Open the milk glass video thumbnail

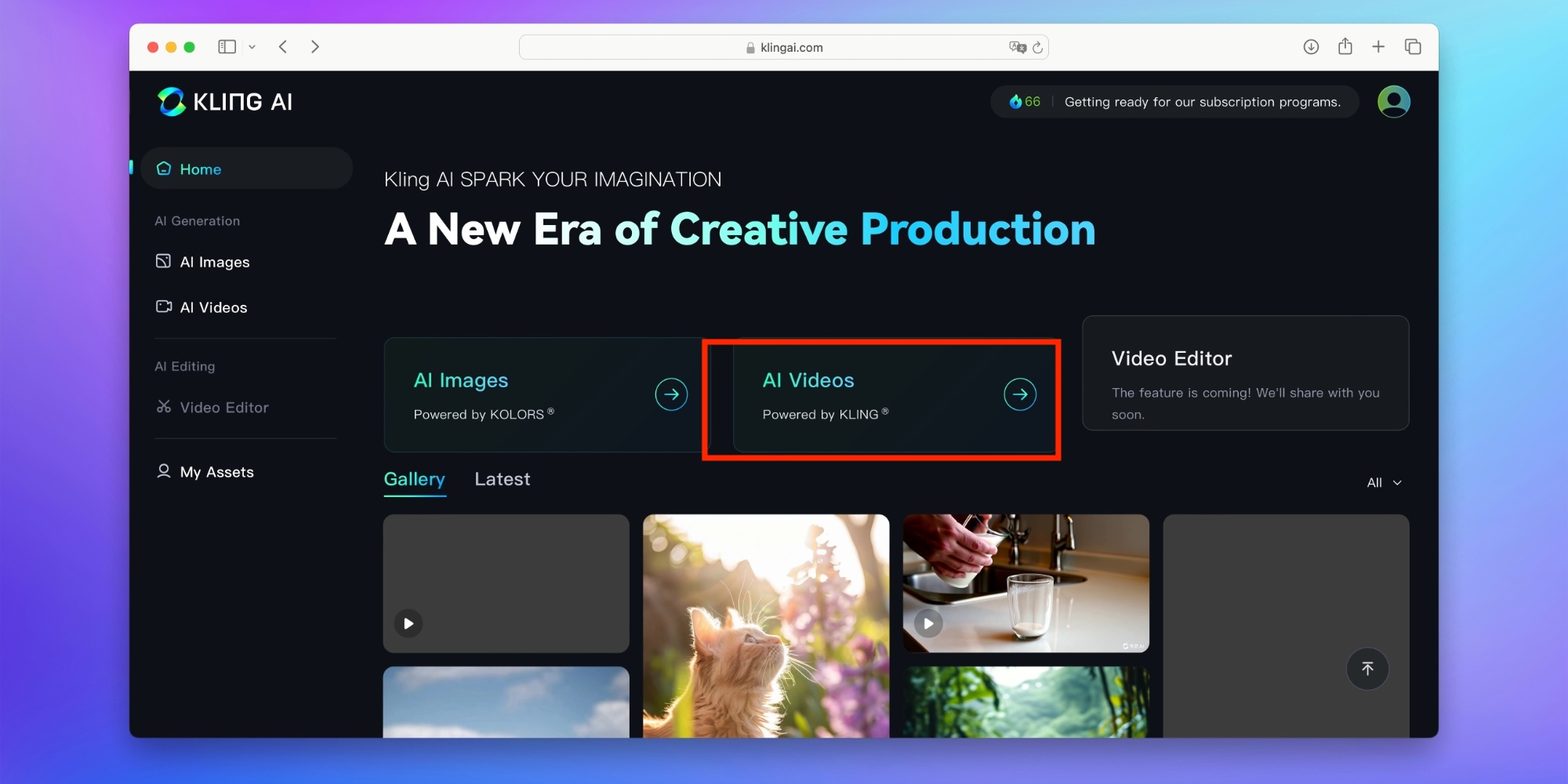click(x=1026, y=583)
